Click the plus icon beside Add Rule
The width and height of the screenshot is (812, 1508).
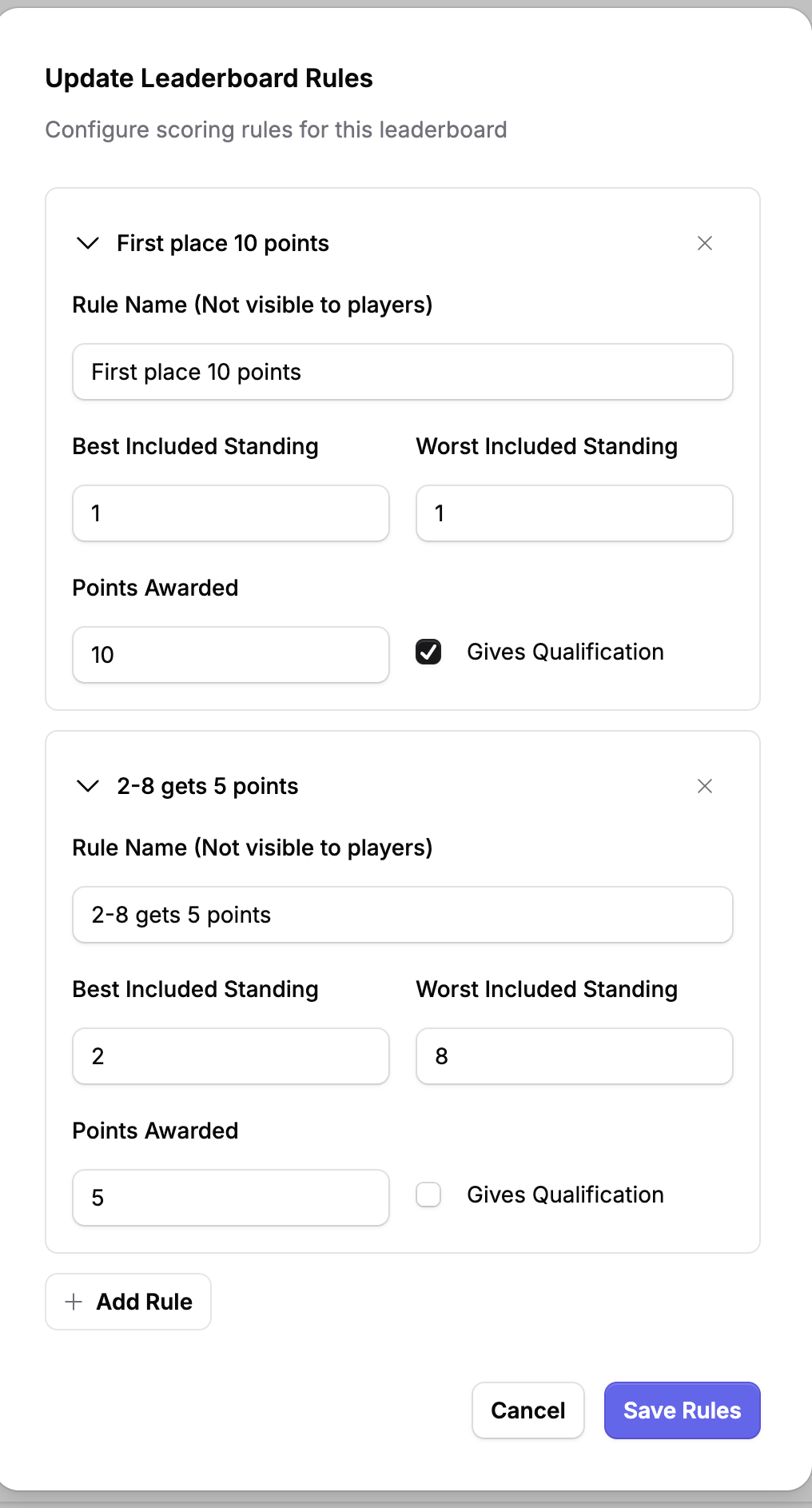[74, 1302]
